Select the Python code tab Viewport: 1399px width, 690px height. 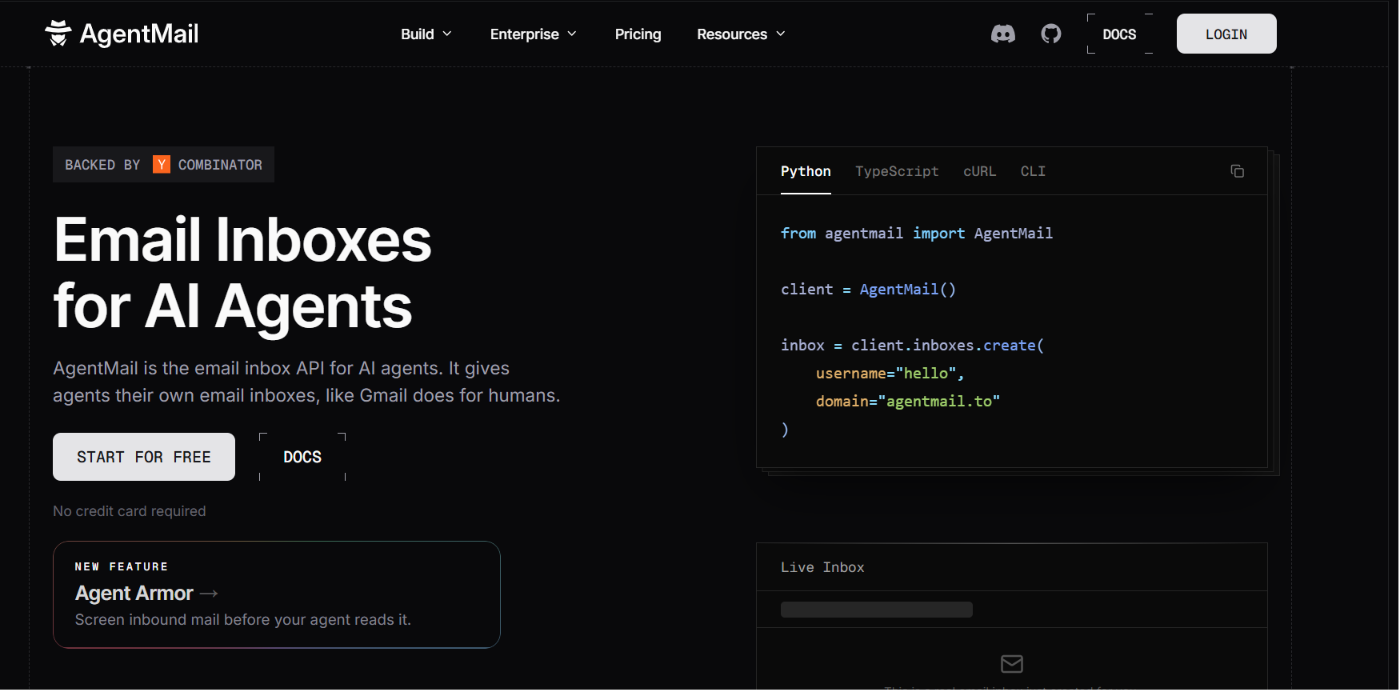(806, 171)
